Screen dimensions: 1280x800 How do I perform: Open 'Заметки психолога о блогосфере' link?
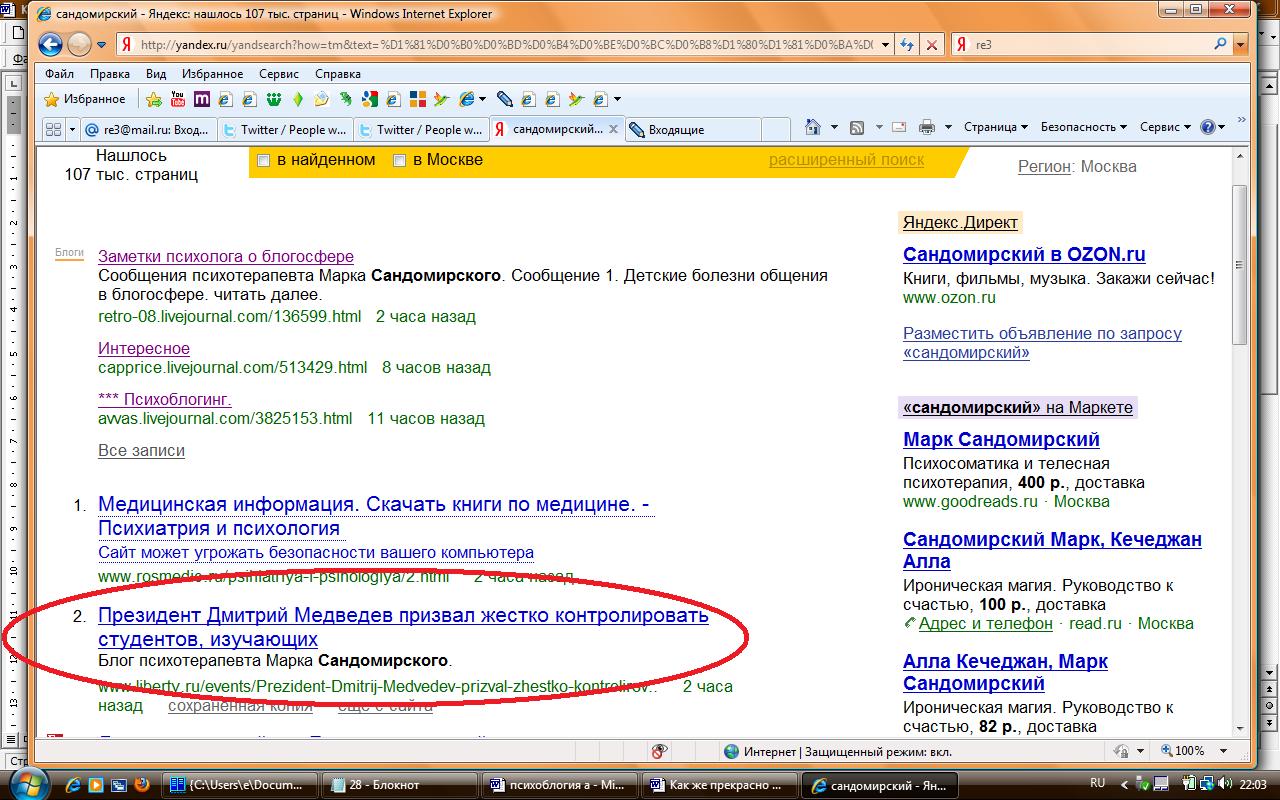[226, 257]
